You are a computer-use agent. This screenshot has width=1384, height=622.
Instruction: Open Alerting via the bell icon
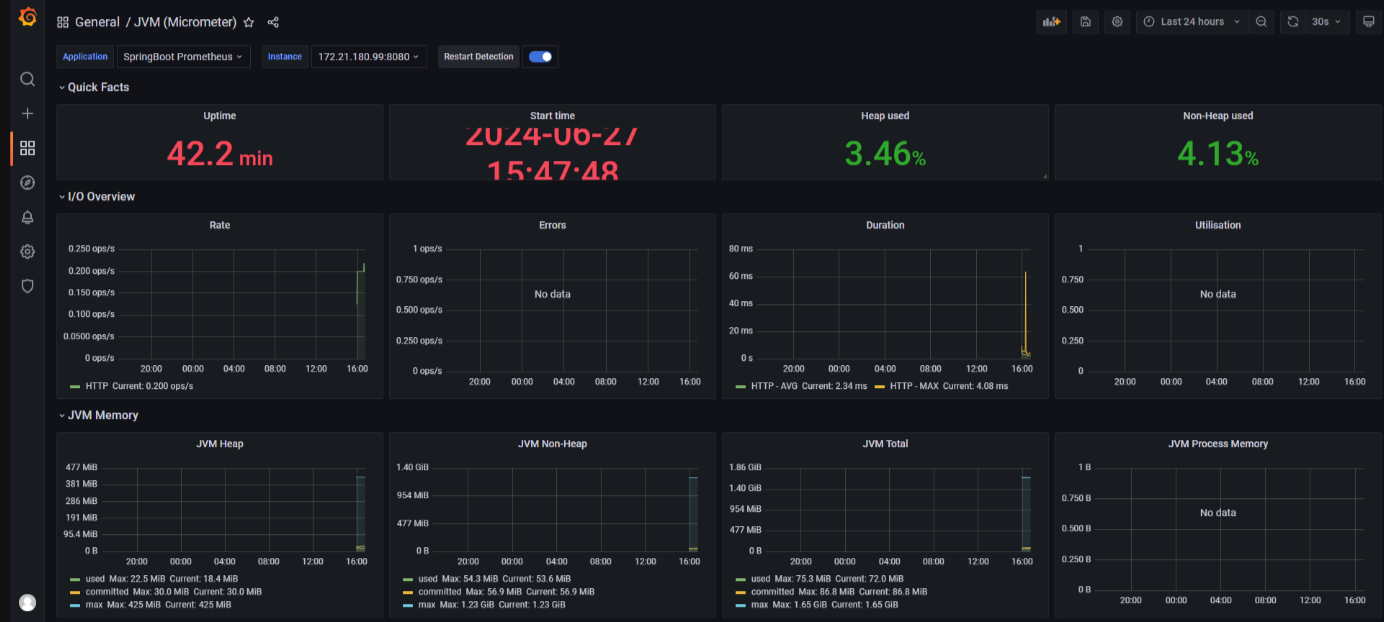(28, 217)
